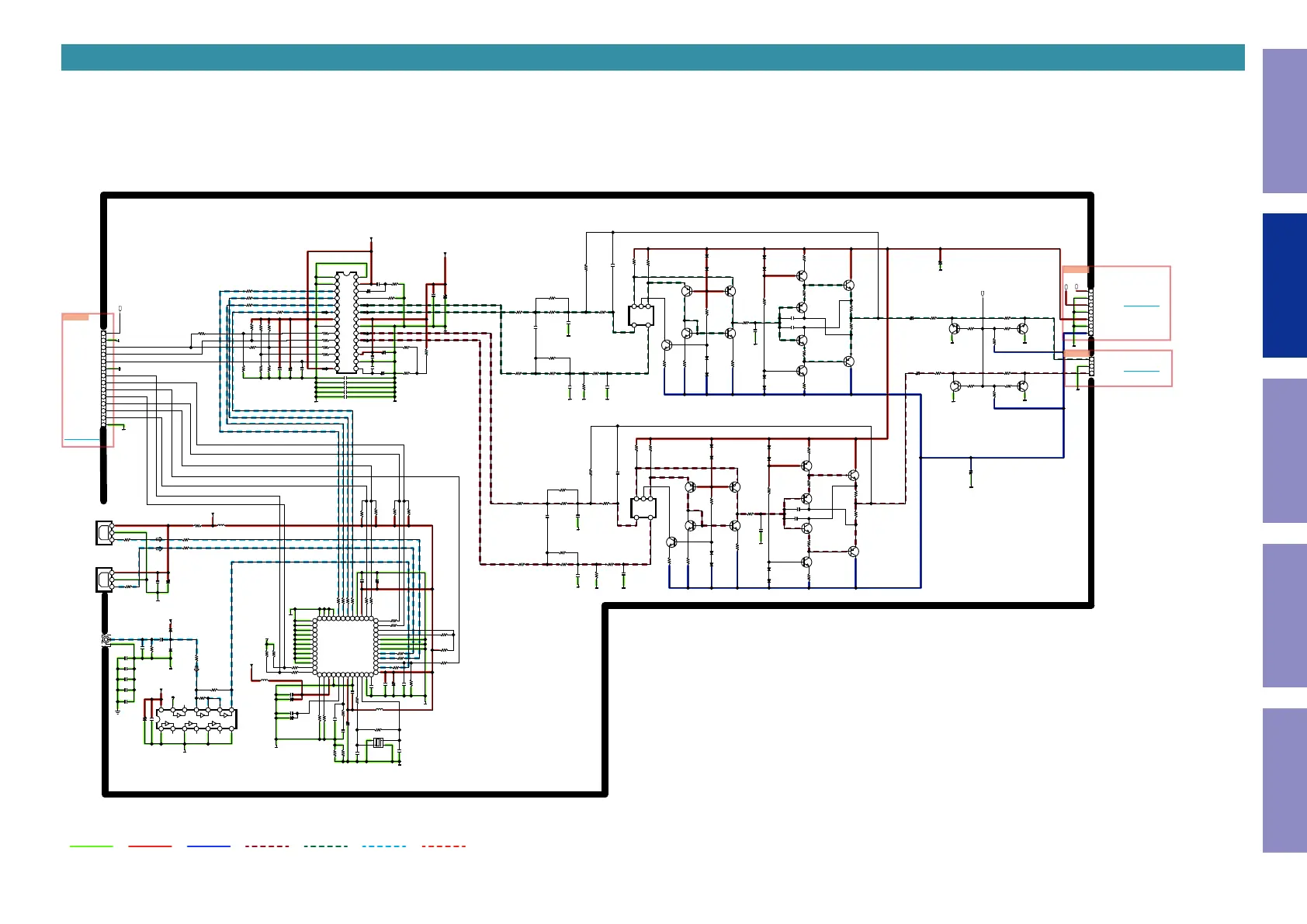Click the solid green legend line
Screen dimensions: 1307x924
(x=91, y=846)
